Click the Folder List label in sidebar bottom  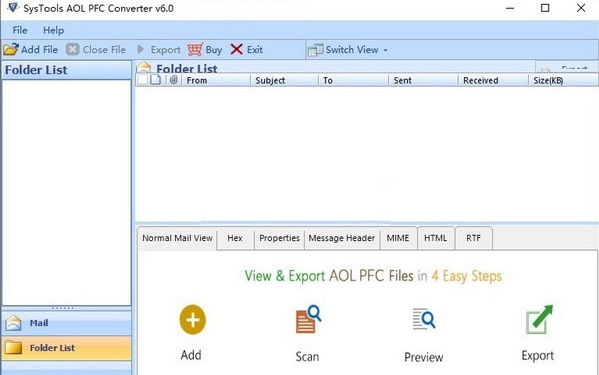click(52, 348)
